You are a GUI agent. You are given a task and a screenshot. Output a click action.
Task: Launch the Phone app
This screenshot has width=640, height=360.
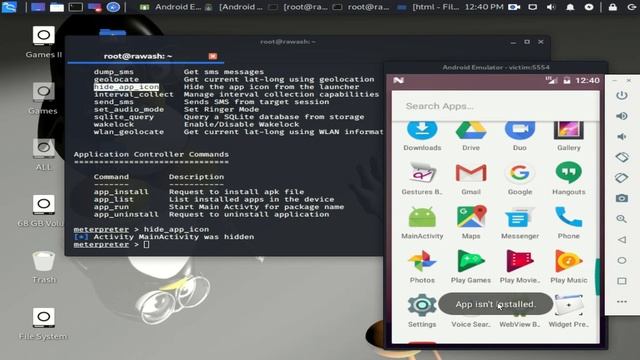pyautogui.click(x=569, y=223)
